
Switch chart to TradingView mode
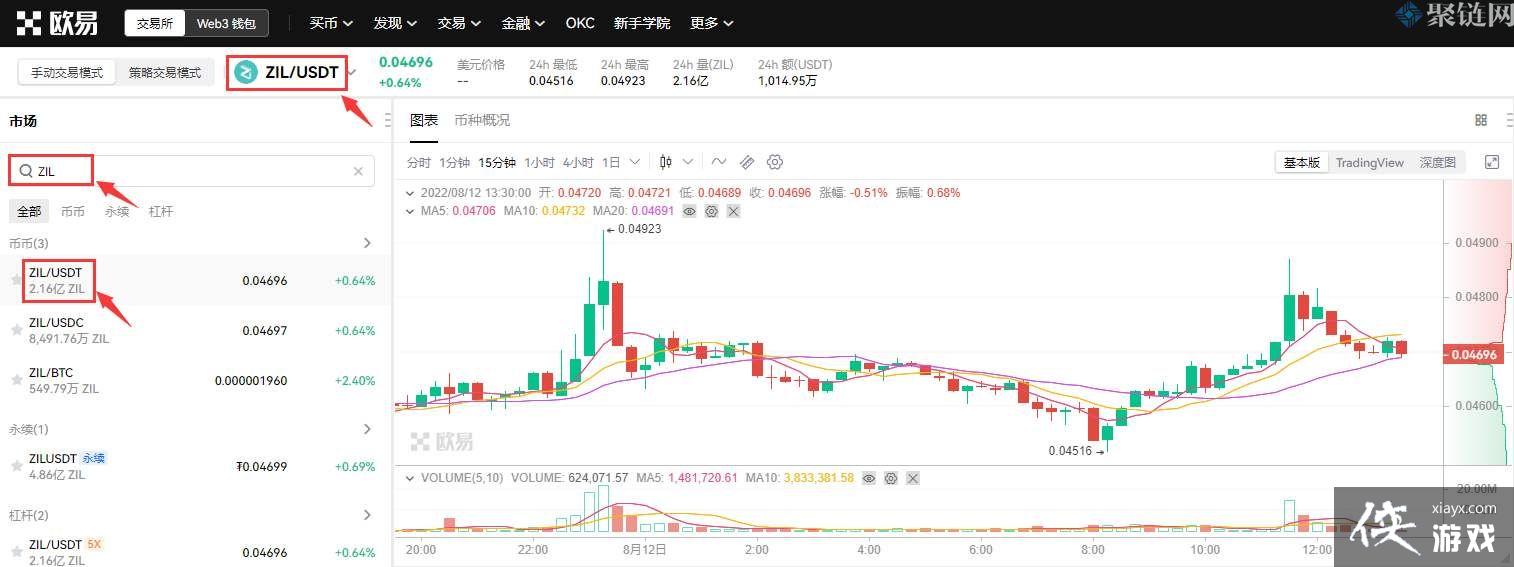point(1369,162)
